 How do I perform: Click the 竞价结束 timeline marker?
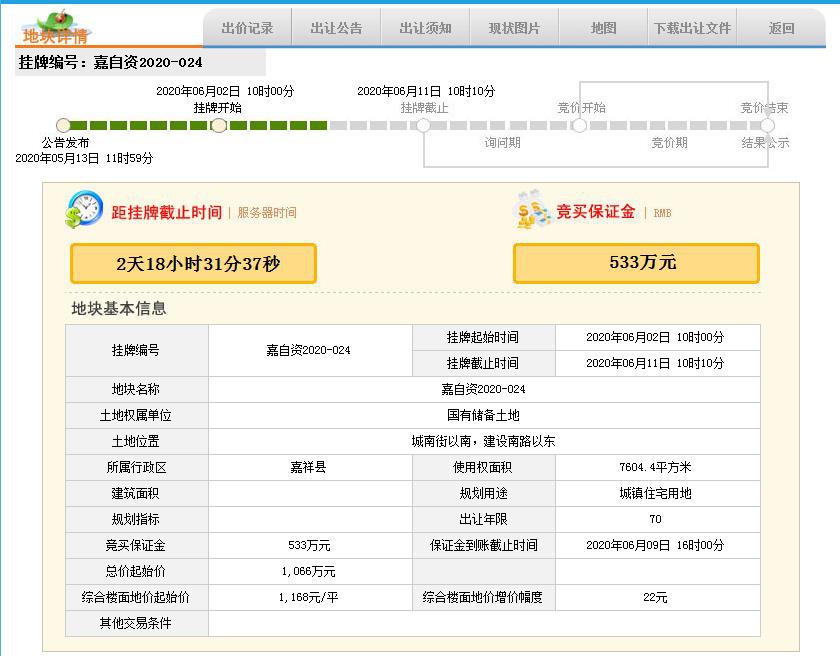(767, 125)
